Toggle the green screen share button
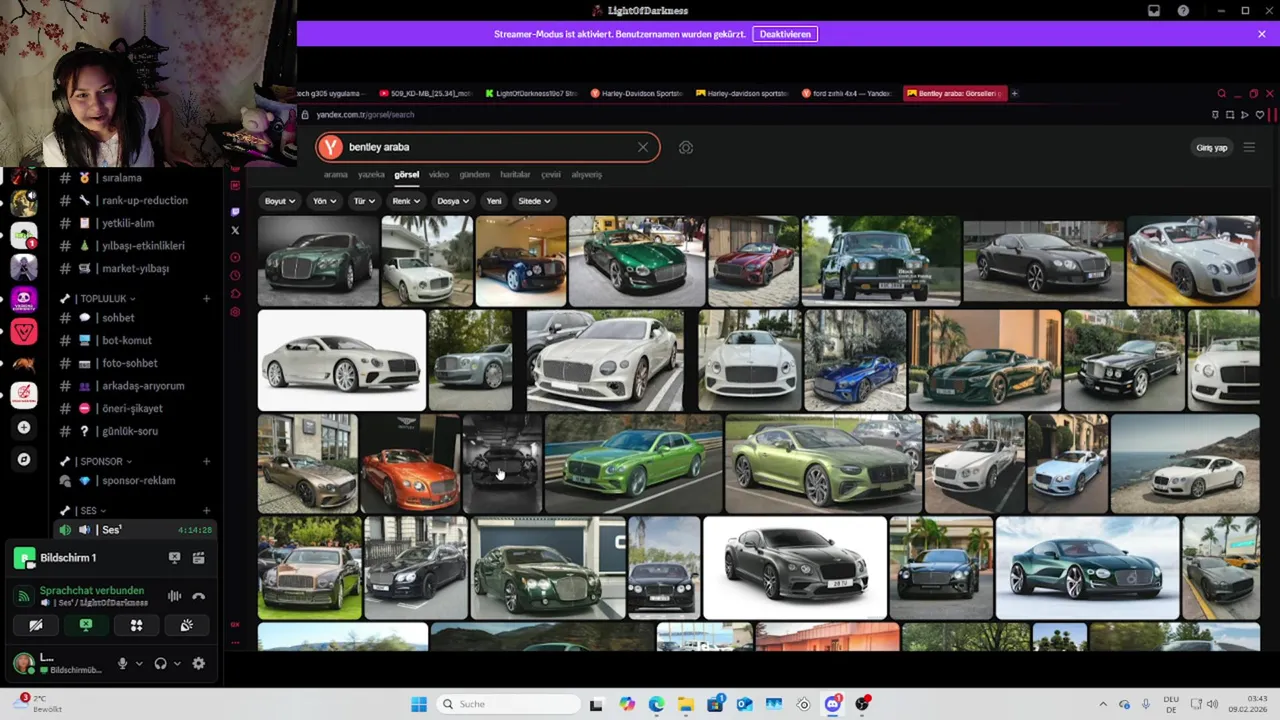Image resolution: width=1280 pixels, height=720 pixels. pyautogui.click(x=86, y=626)
